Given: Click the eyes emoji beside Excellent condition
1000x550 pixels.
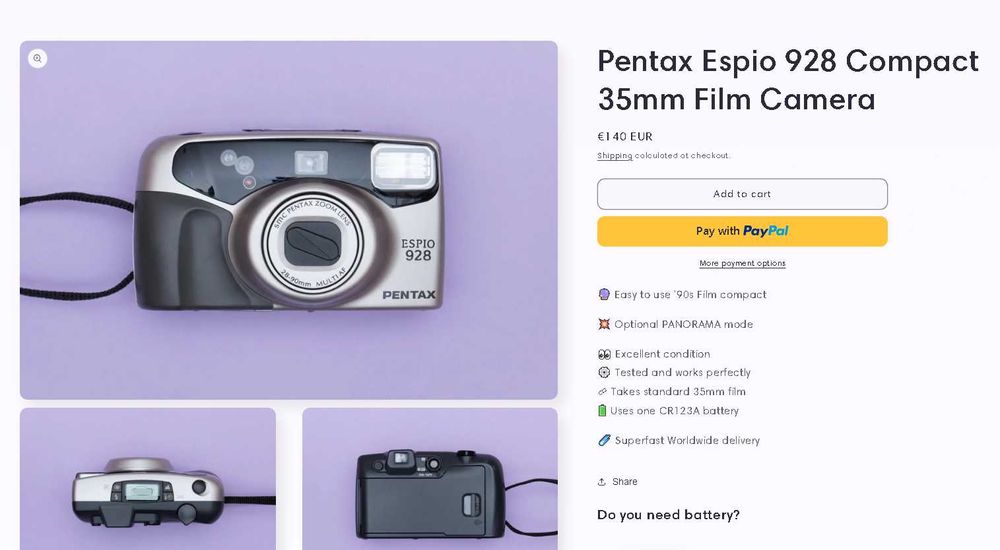Looking at the screenshot, I should coord(604,354).
